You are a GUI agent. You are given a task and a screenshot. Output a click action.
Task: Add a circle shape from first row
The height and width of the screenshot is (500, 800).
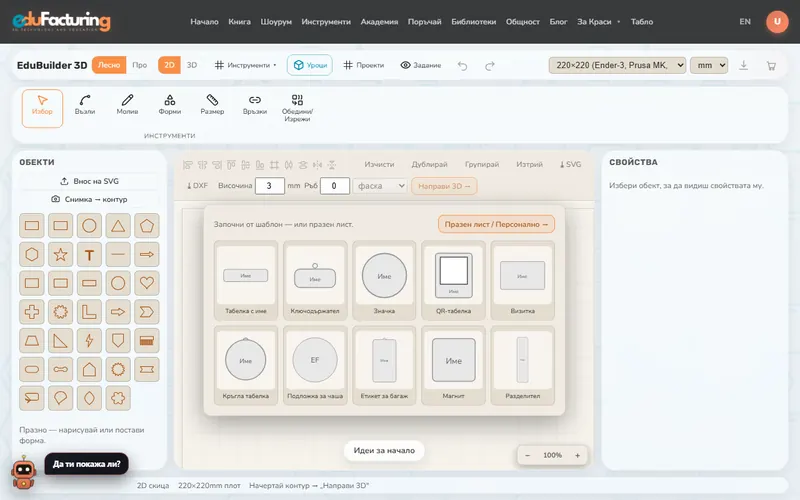[x=89, y=226]
